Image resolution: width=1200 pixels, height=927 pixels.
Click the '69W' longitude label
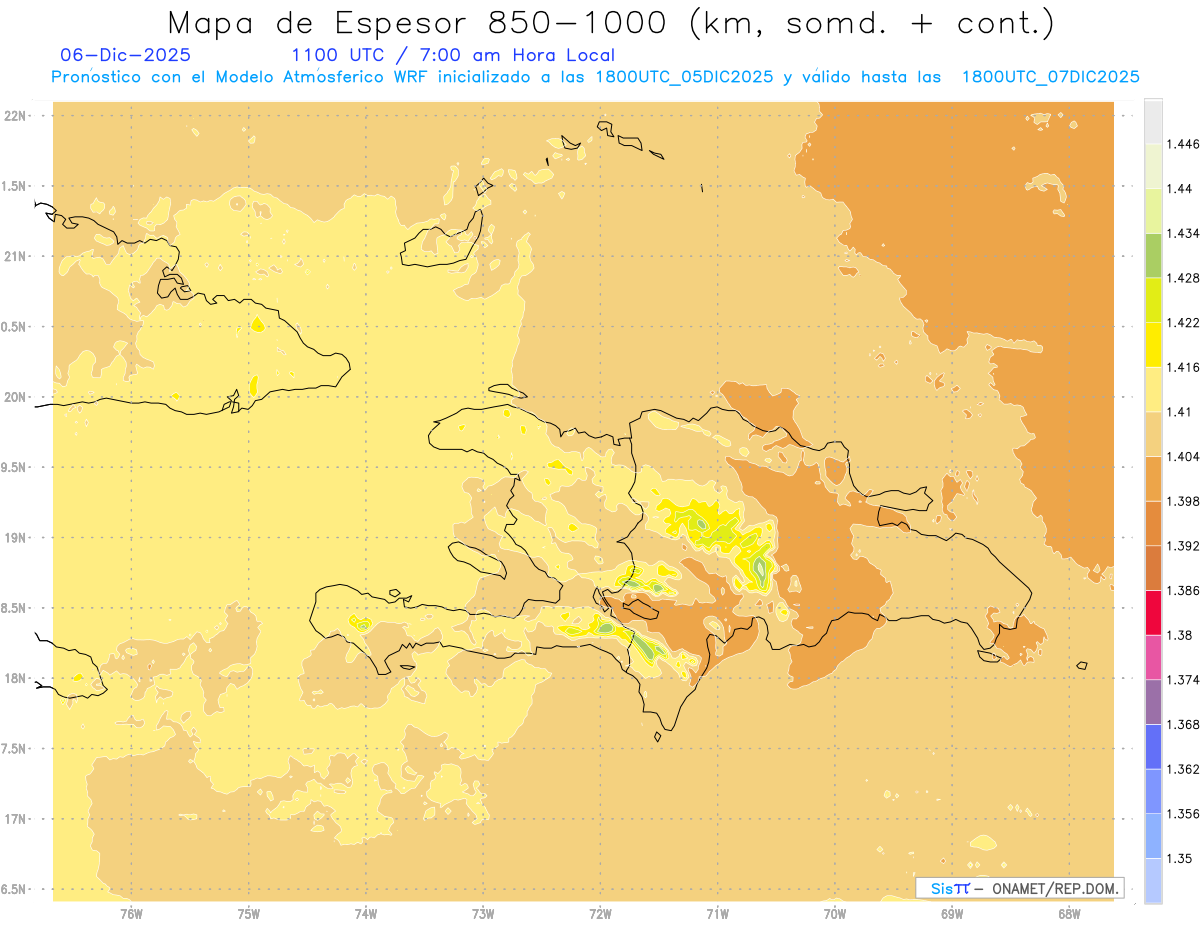click(x=952, y=913)
